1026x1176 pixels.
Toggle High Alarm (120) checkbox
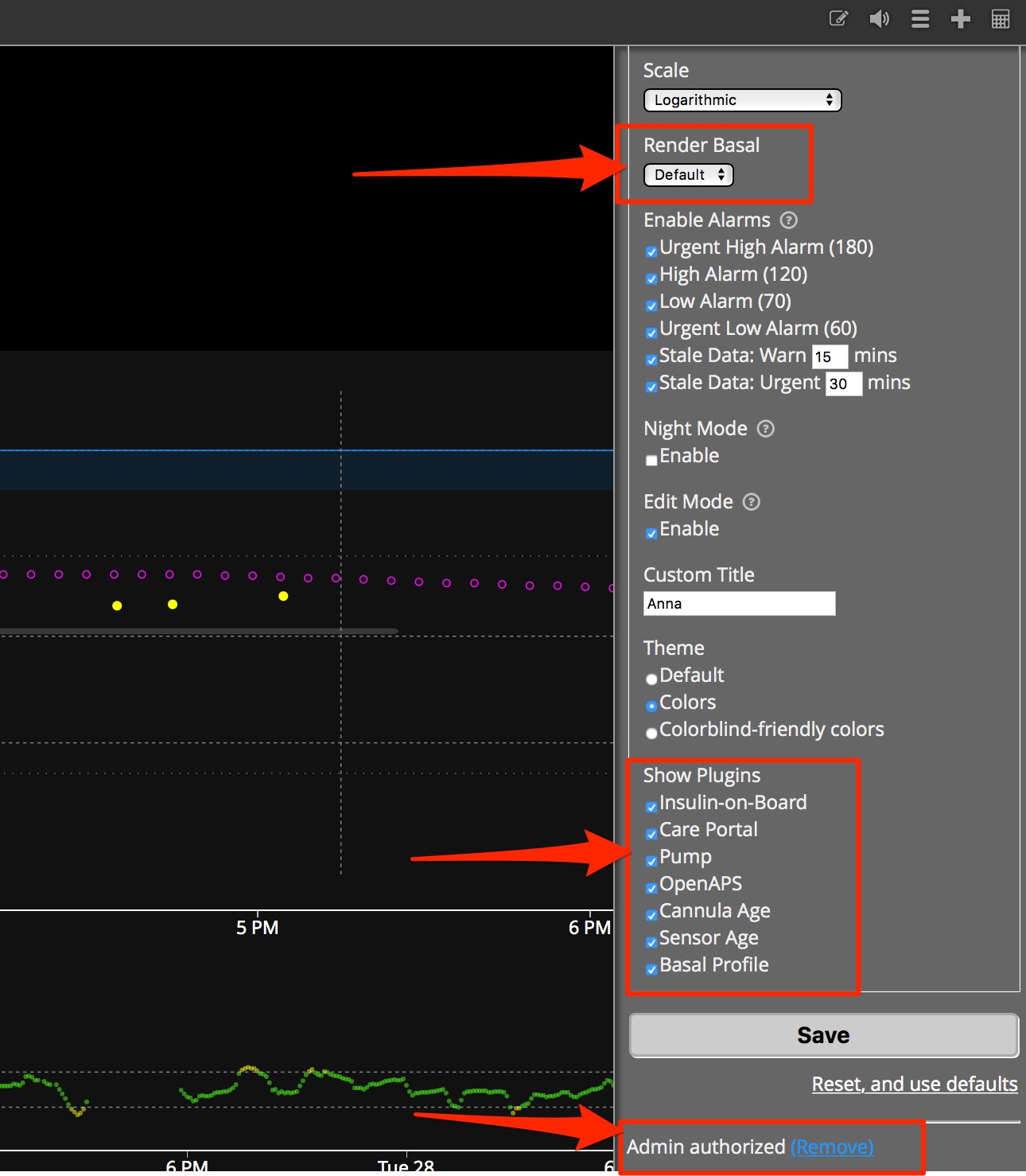click(651, 278)
